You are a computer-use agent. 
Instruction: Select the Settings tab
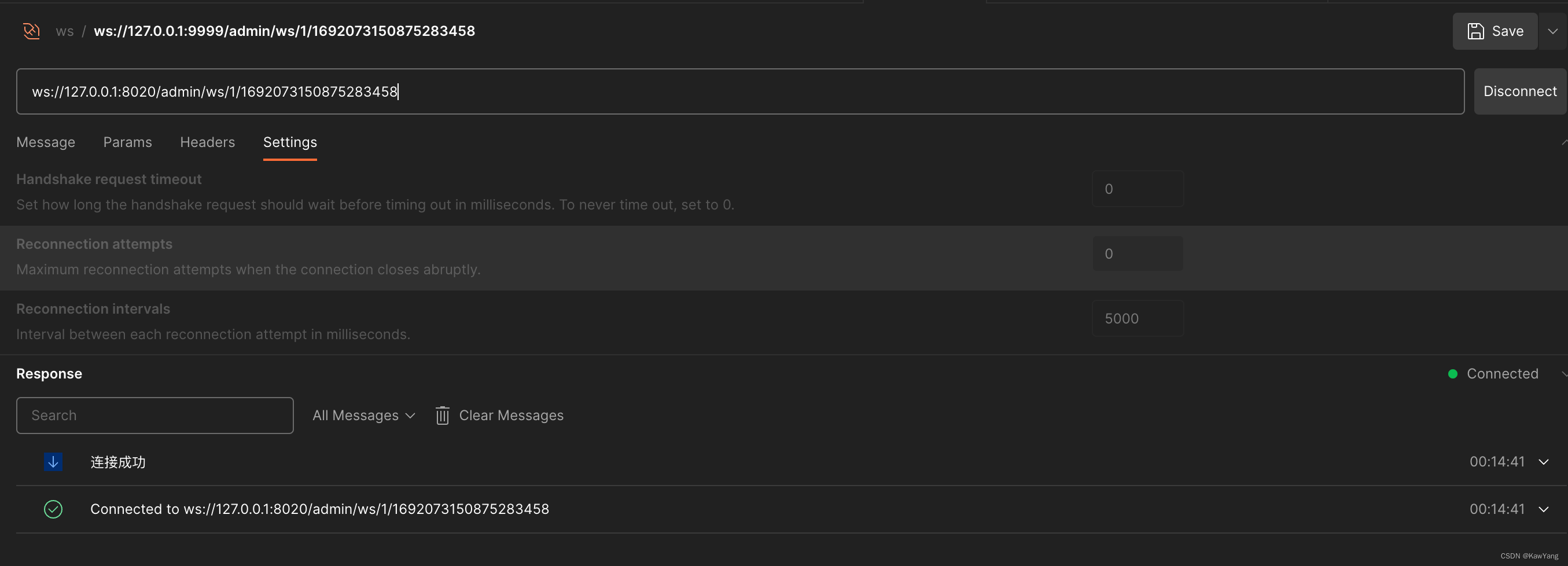pyautogui.click(x=289, y=142)
